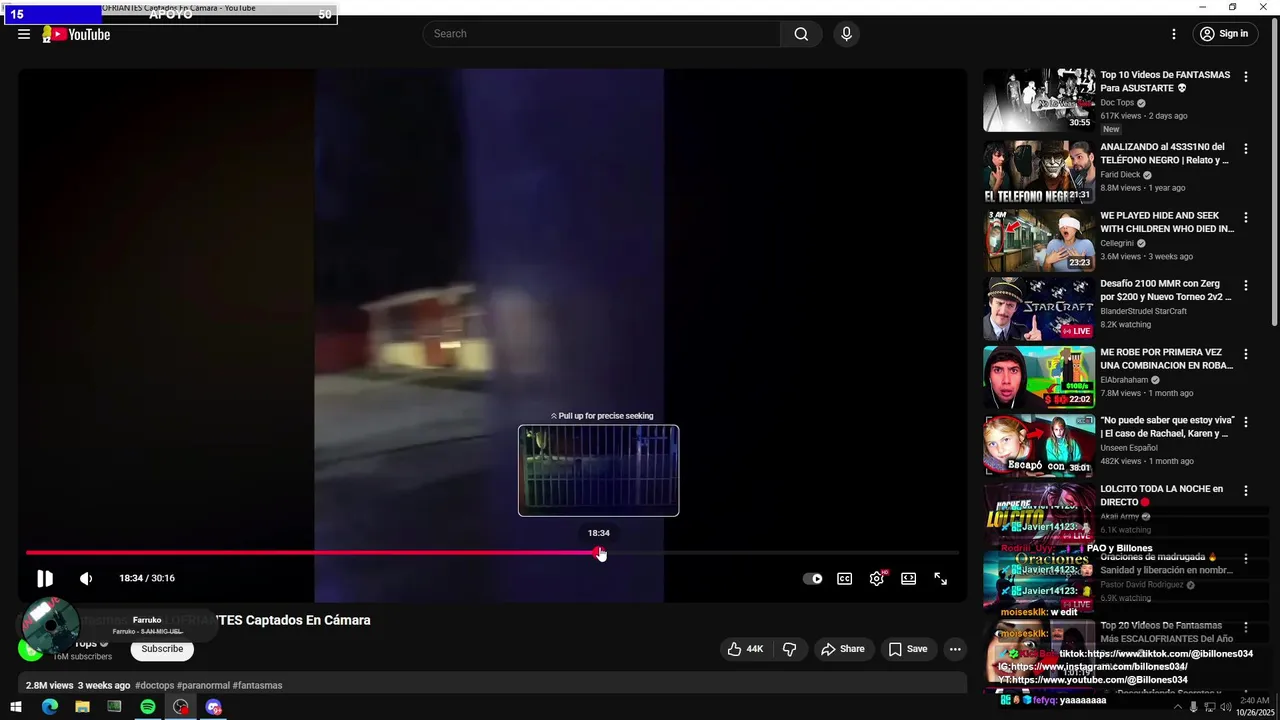Viewport: 1280px width, 720px height.
Task: Go to the YouTube home logo
Action: (76, 34)
